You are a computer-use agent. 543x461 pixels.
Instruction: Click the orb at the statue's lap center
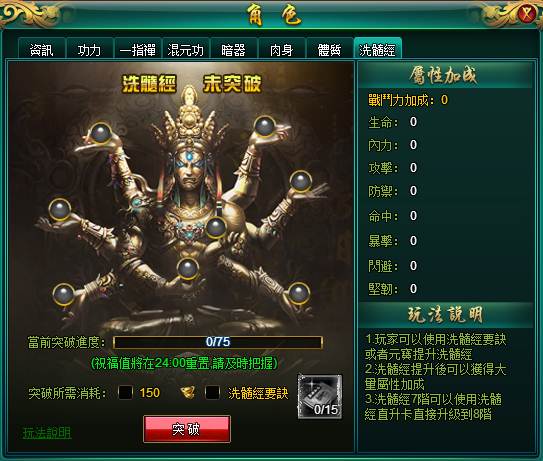coord(188,269)
